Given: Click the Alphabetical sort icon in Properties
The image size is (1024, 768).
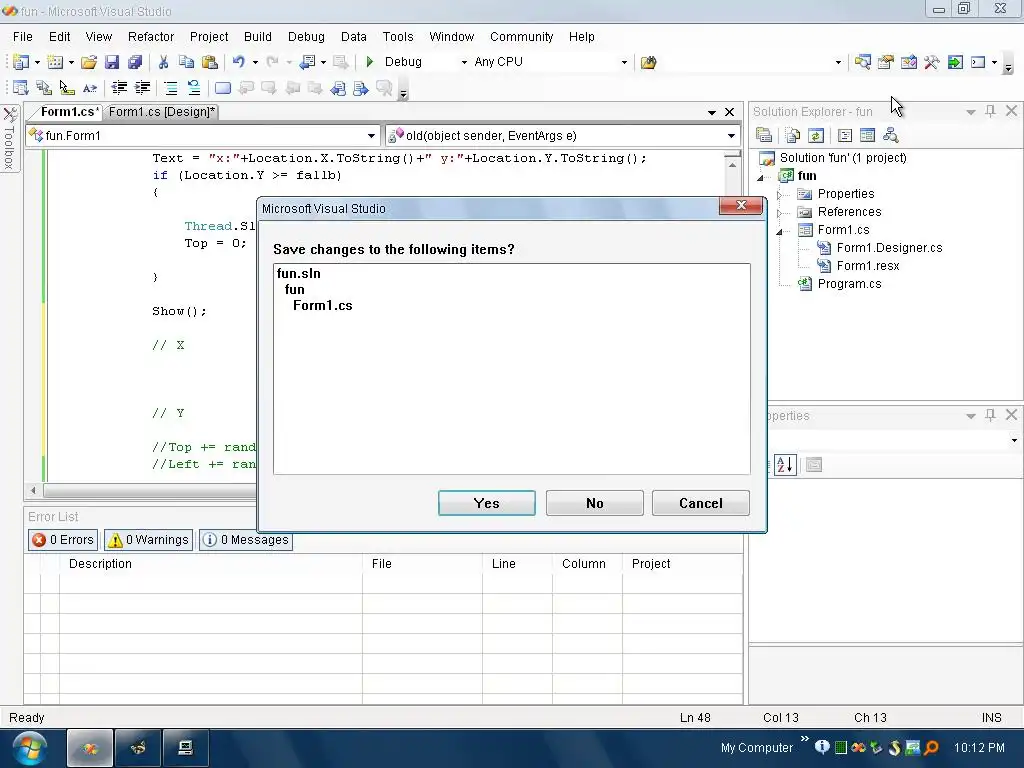Looking at the screenshot, I should [x=785, y=465].
